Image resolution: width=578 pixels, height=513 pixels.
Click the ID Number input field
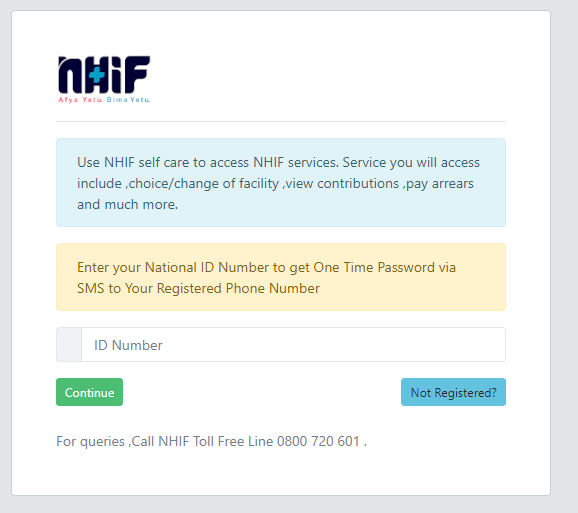[x=293, y=345]
